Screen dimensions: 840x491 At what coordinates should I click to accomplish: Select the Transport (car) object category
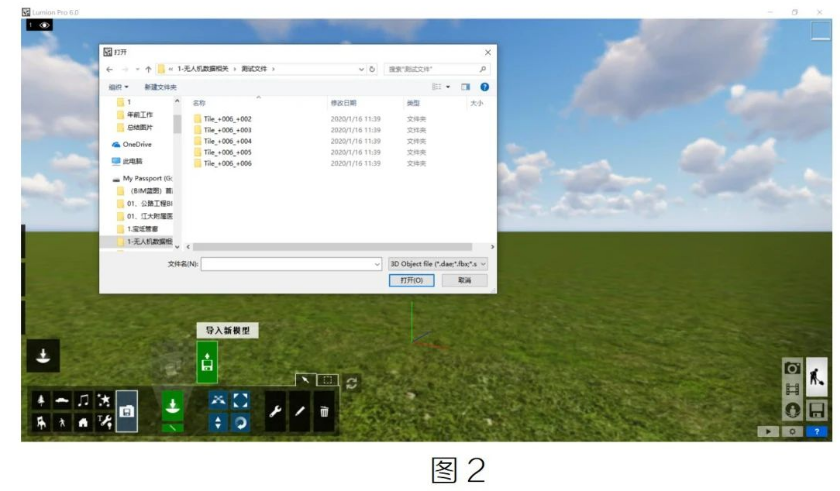coord(62,400)
